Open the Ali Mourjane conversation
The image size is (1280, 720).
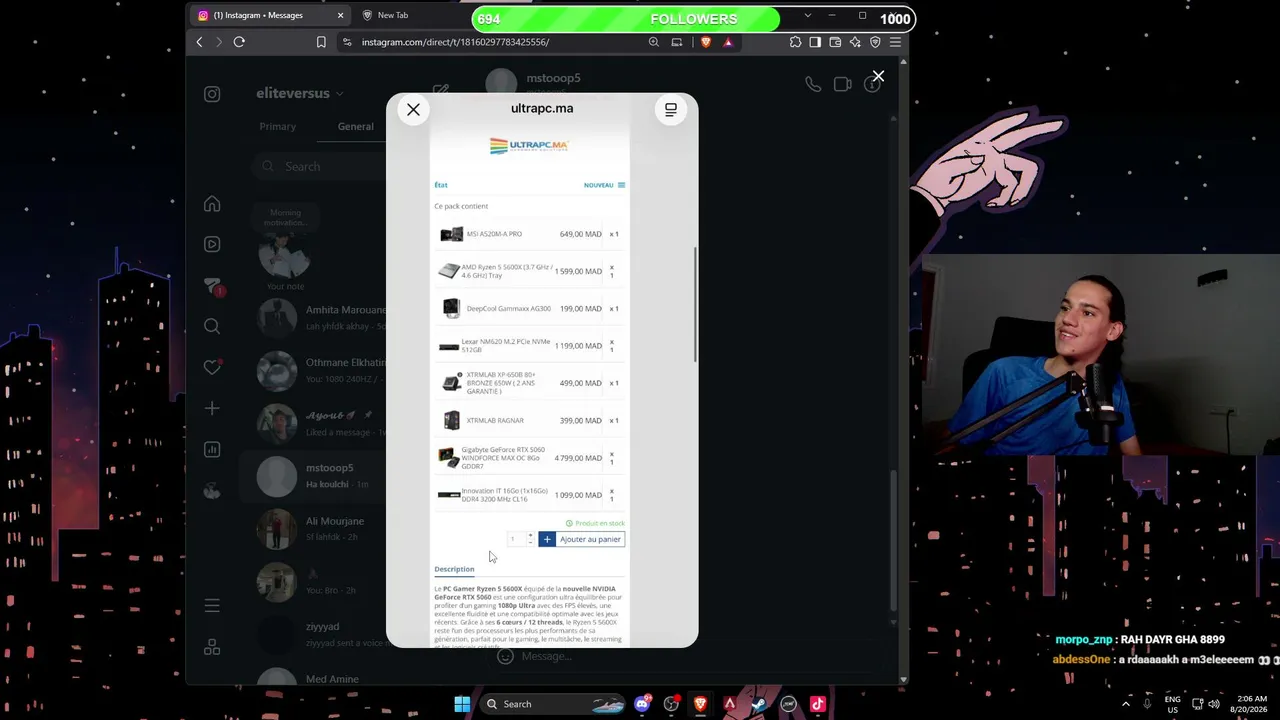(320, 528)
